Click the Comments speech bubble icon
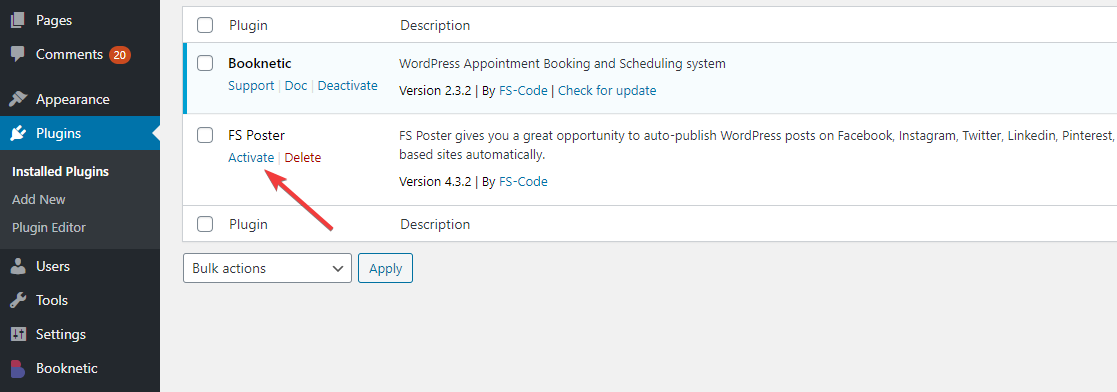The height and width of the screenshot is (392, 1117). (x=18, y=54)
